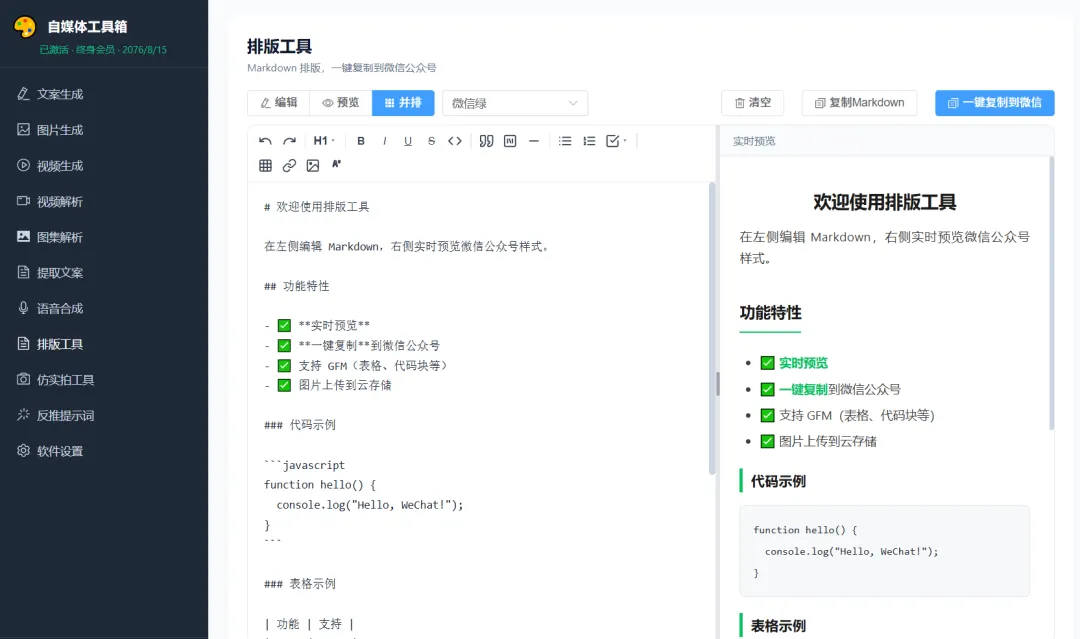
Task: Insert a horizontal rule divider
Action: tap(534, 141)
